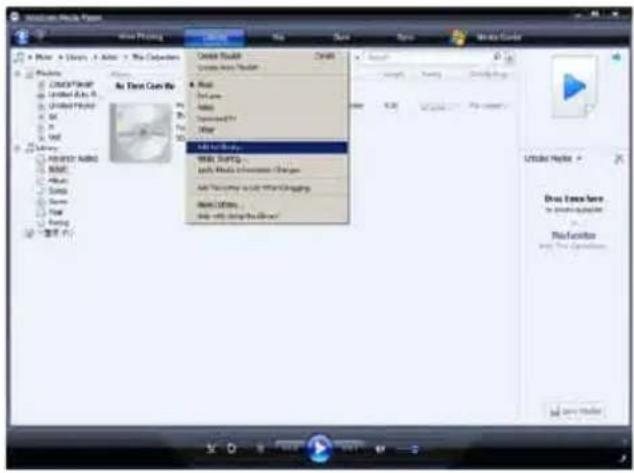Select Songs in Library tree

(x=58, y=191)
